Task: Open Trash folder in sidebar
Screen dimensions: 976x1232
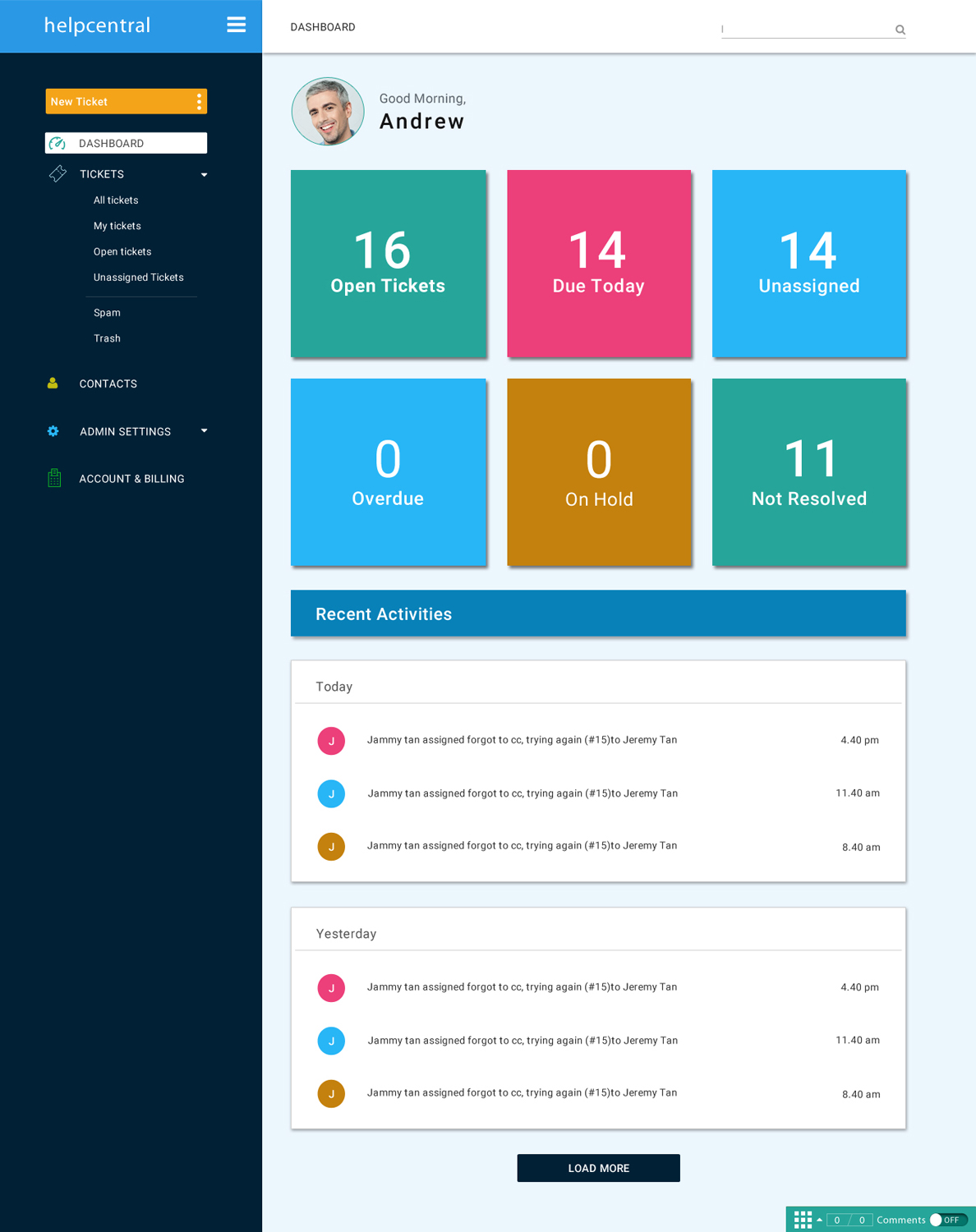Action: (x=107, y=338)
